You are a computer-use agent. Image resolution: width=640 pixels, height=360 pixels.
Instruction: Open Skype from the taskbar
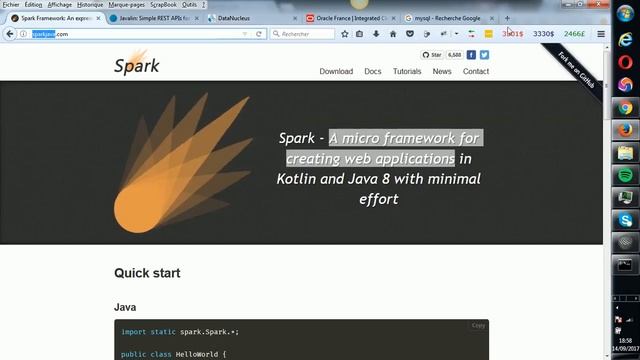625,220
